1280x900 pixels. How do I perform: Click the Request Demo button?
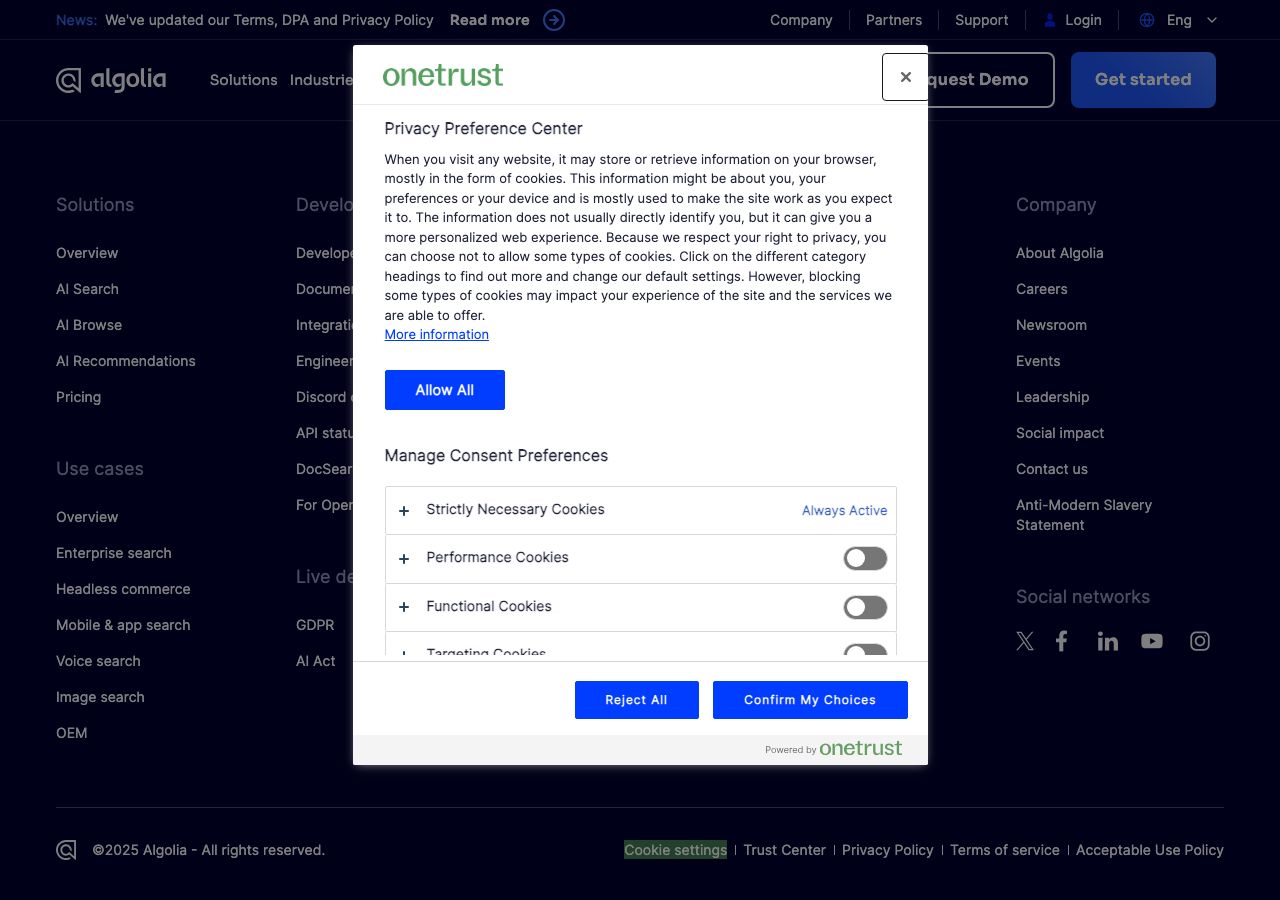(x=990, y=80)
